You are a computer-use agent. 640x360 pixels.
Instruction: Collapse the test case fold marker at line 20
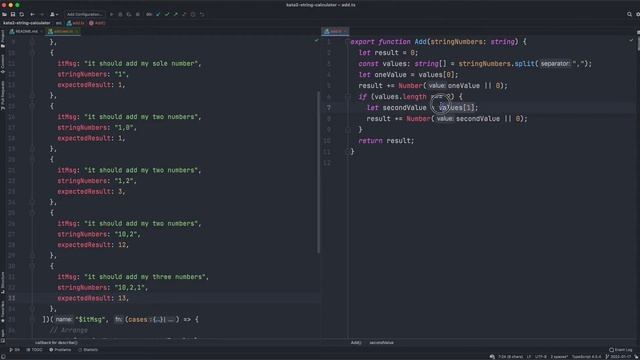pyautogui.click(x=32, y=160)
